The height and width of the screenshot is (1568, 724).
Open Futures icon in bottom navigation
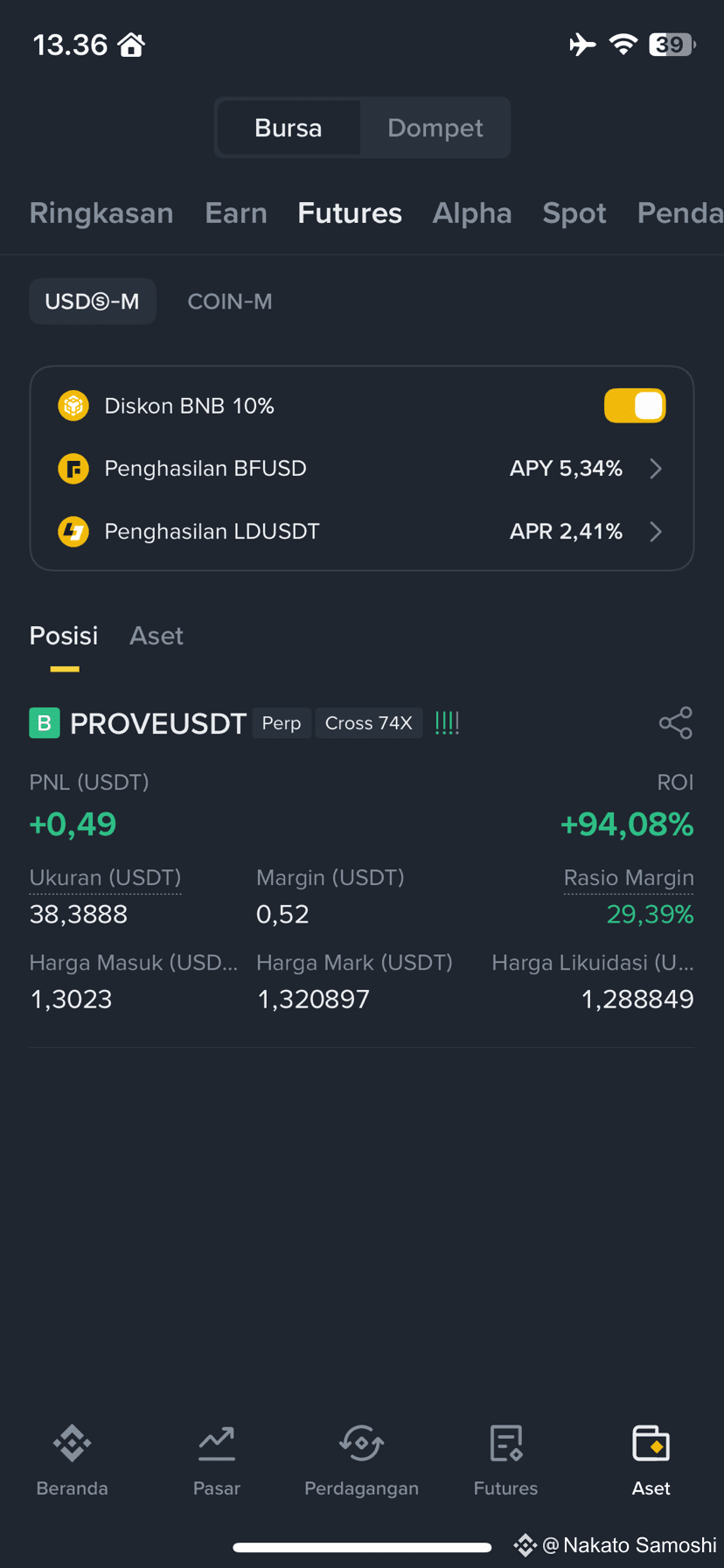505,1443
